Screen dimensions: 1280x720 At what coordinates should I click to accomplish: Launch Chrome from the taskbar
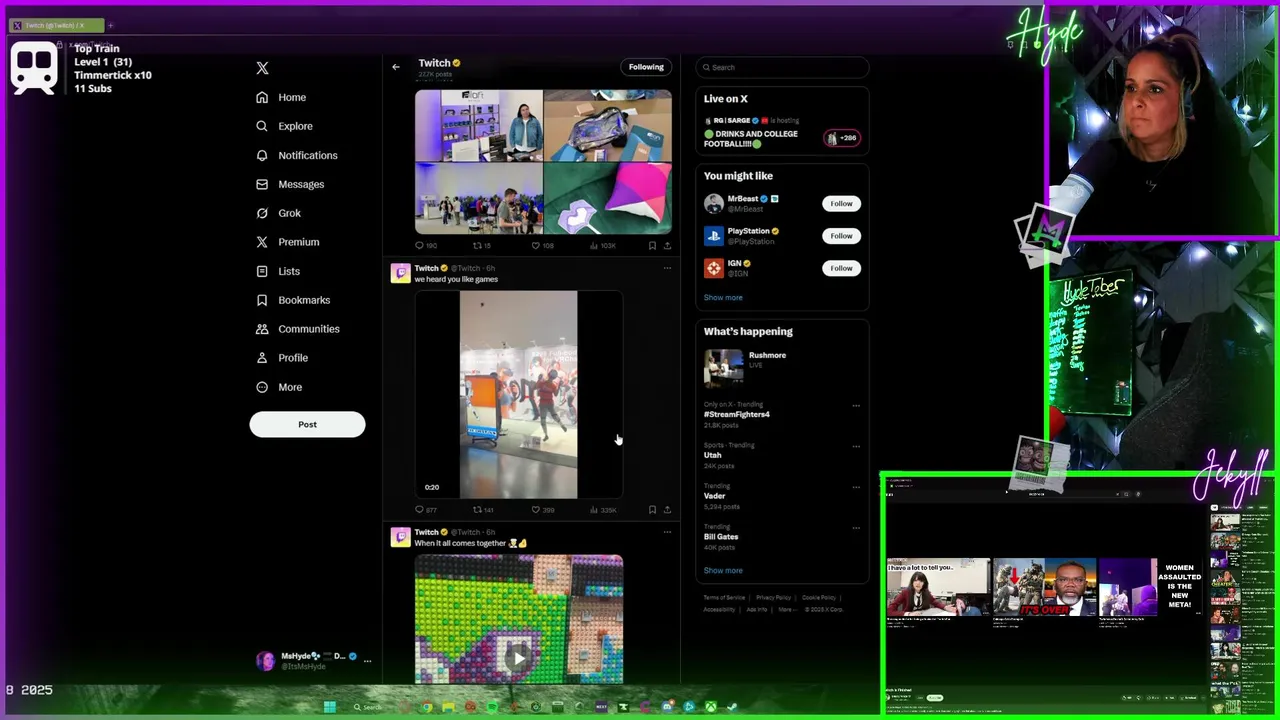pyautogui.click(x=427, y=707)
